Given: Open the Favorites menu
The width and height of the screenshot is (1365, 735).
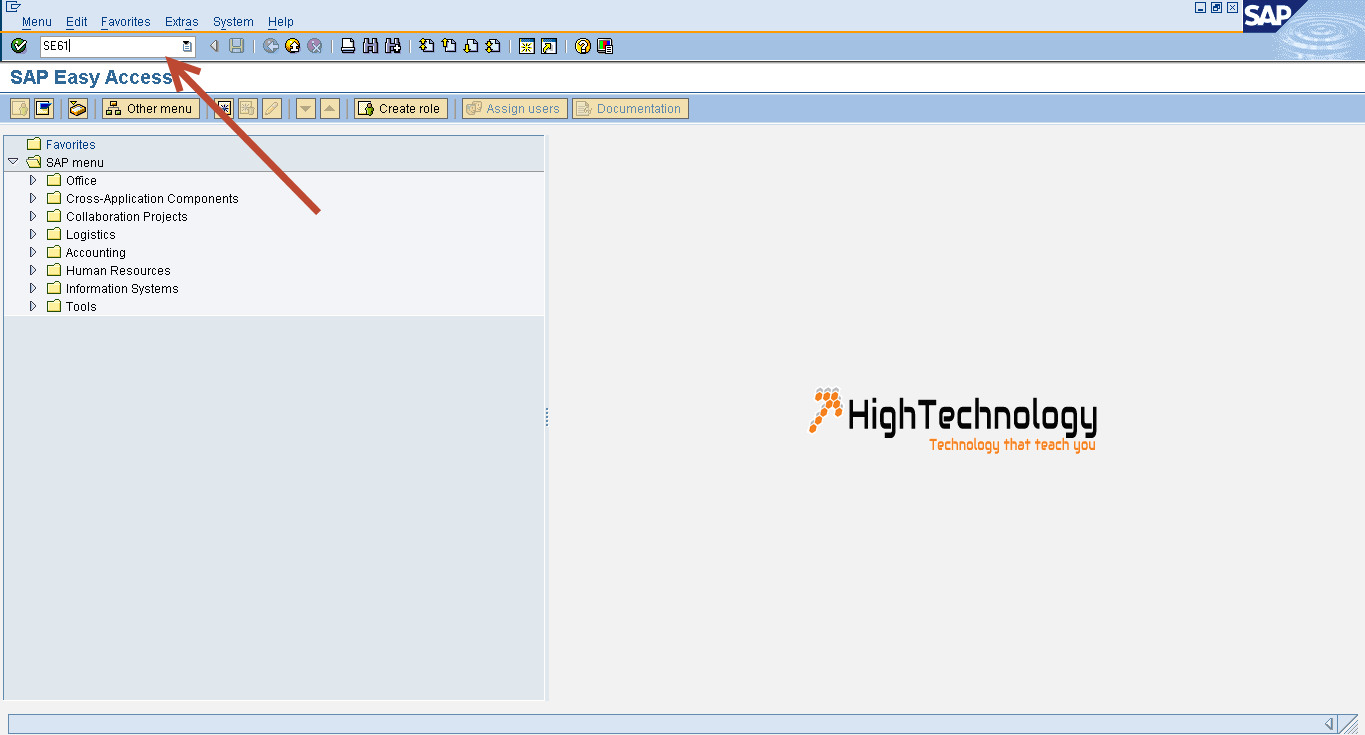Looking at the screenshot, I should 125,21.
